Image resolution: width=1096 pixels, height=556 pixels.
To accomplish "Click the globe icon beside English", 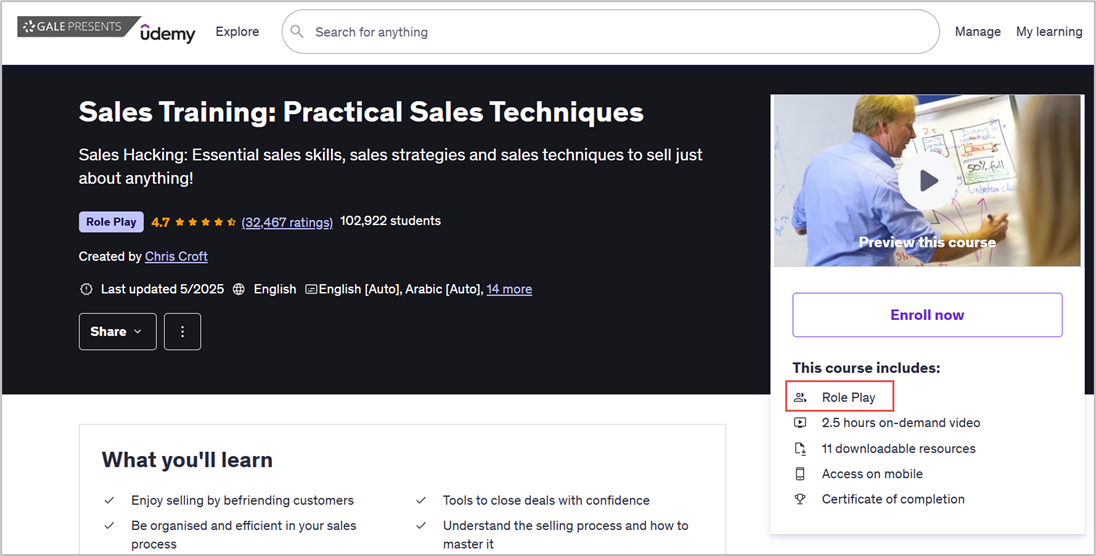I will (x=239, y=289).
